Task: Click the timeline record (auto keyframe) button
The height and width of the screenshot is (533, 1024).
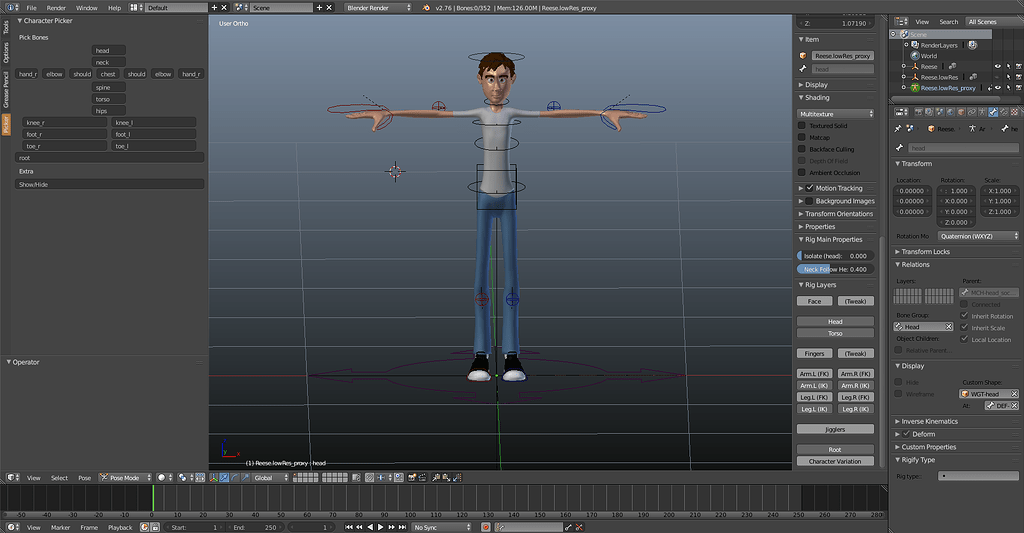Action: click(486, 527)
